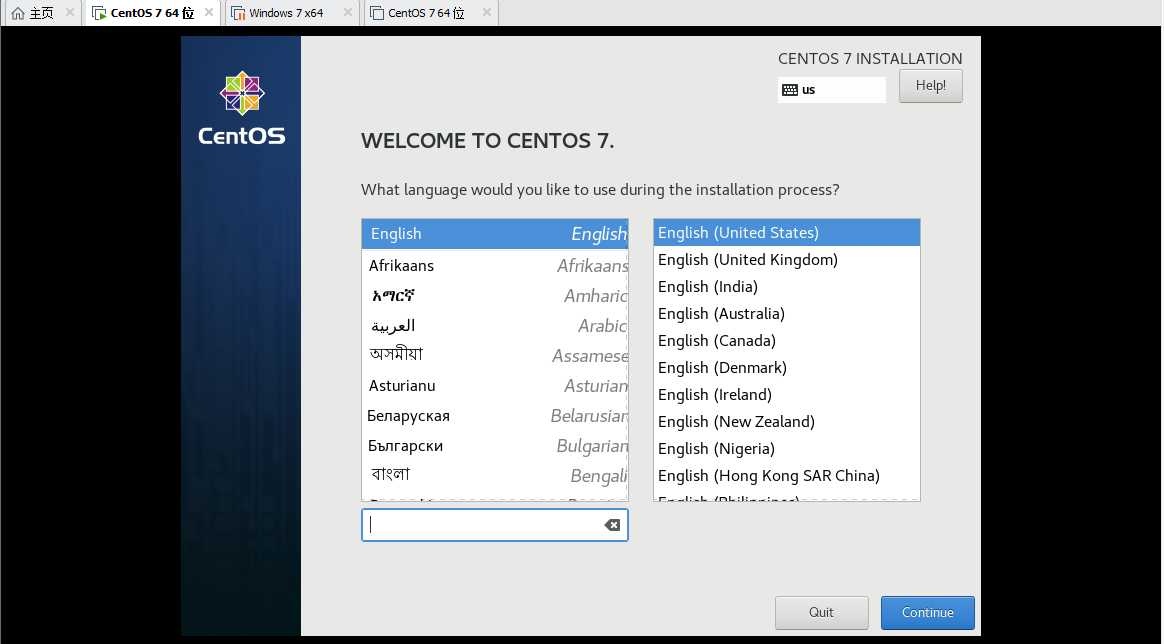Select Български (Bulgarian) language
This screenshot has height=644, width=1164.
(x=495, y=446)
